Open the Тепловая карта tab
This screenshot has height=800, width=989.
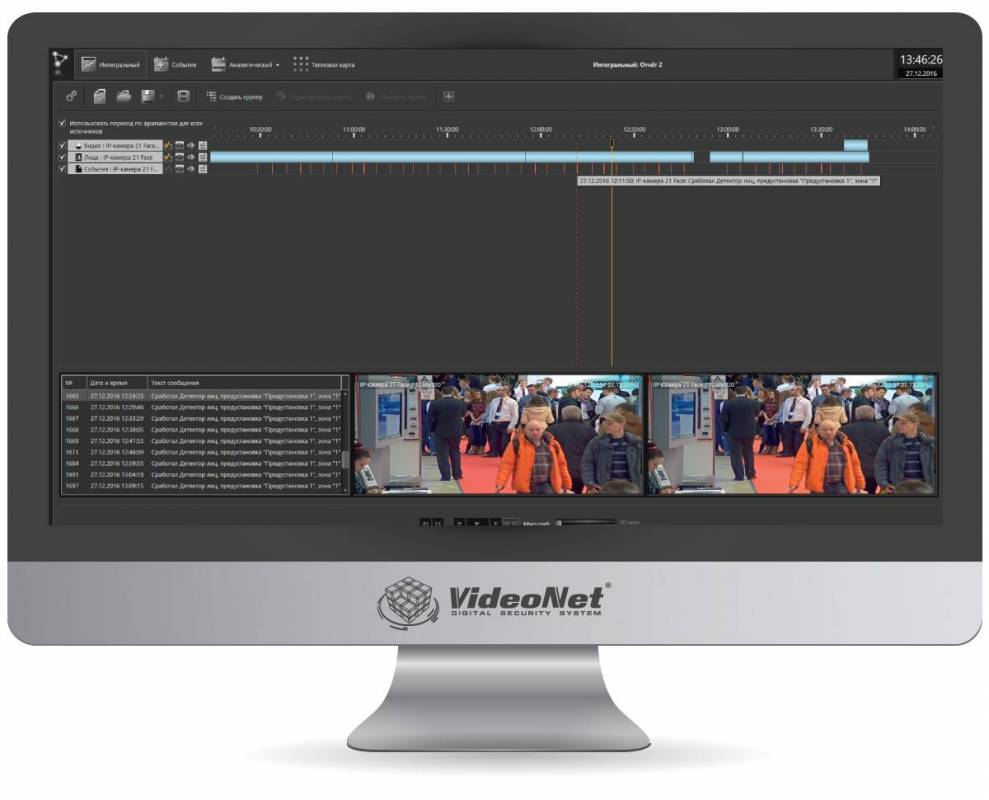tap(324, 64)
